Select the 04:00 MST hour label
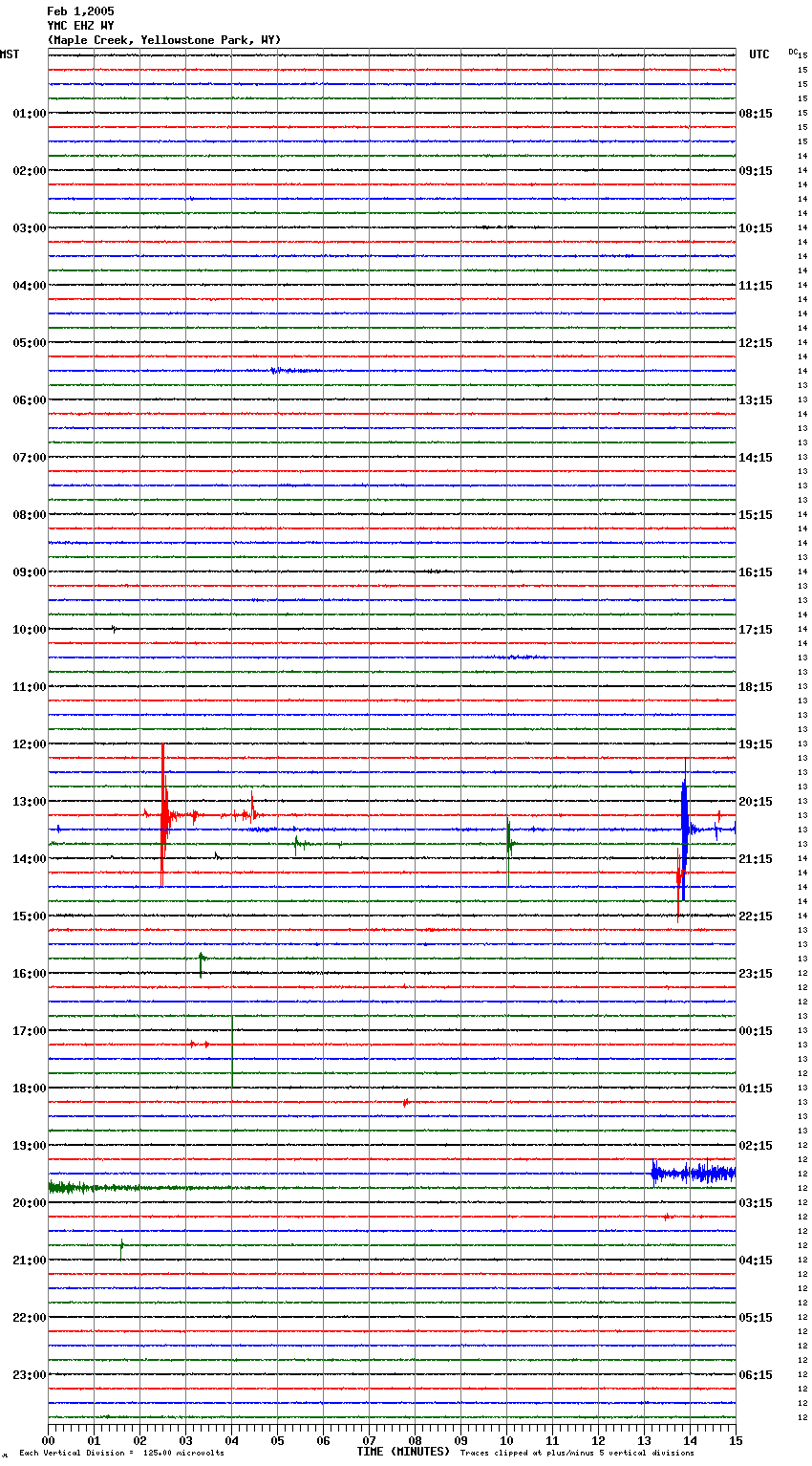 pyautogui.click(x=30, y=286)
